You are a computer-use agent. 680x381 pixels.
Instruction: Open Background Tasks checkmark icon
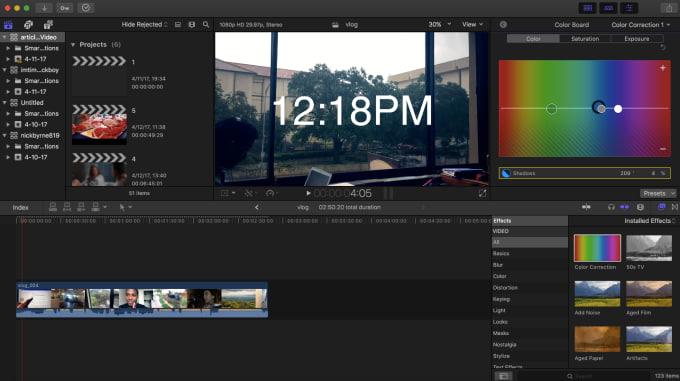[x=85, y=8]
